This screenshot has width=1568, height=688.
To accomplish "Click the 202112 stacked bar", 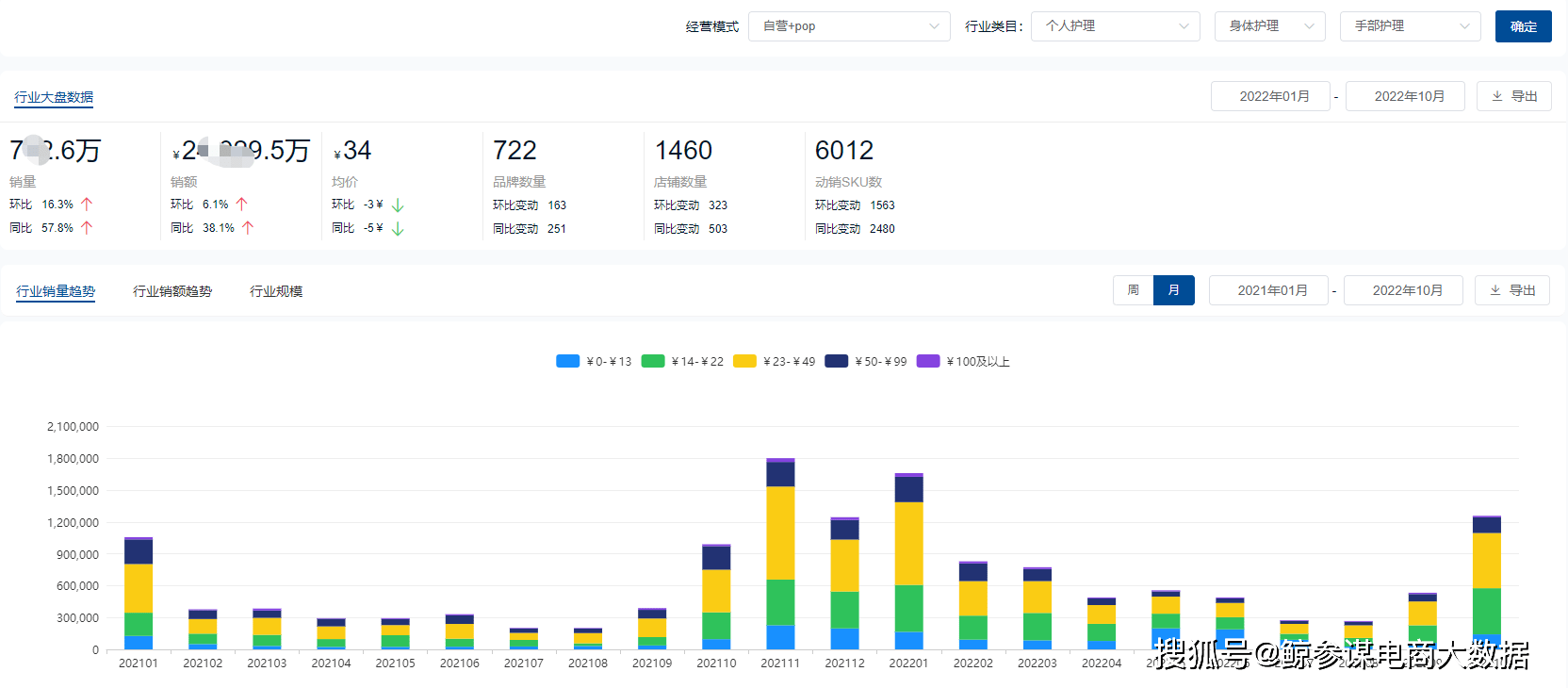I will click(x=844, y=583).
